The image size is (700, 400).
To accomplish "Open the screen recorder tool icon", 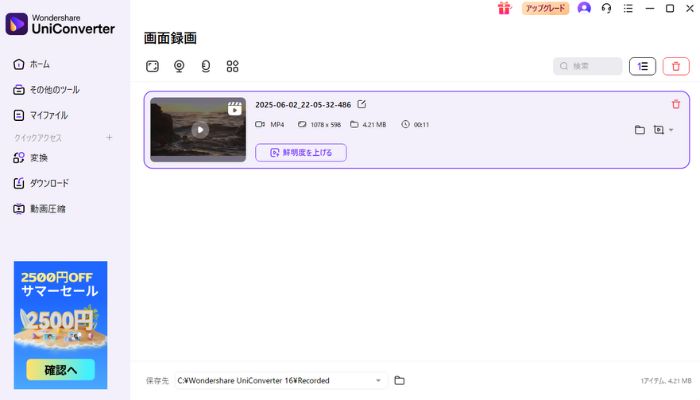I will point(152,67).
